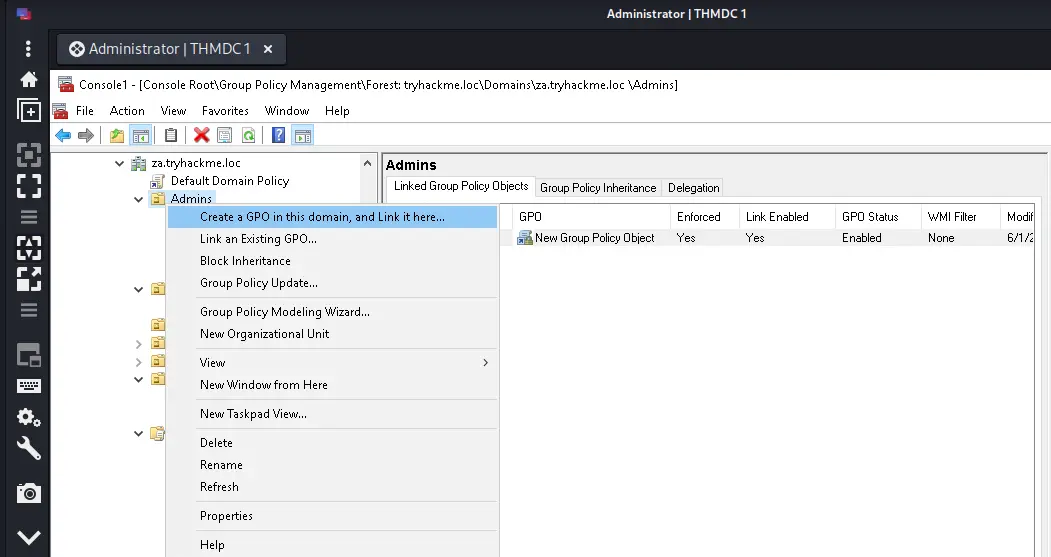Click the tree pane scroll-up arrow

(x=367, y=163)
